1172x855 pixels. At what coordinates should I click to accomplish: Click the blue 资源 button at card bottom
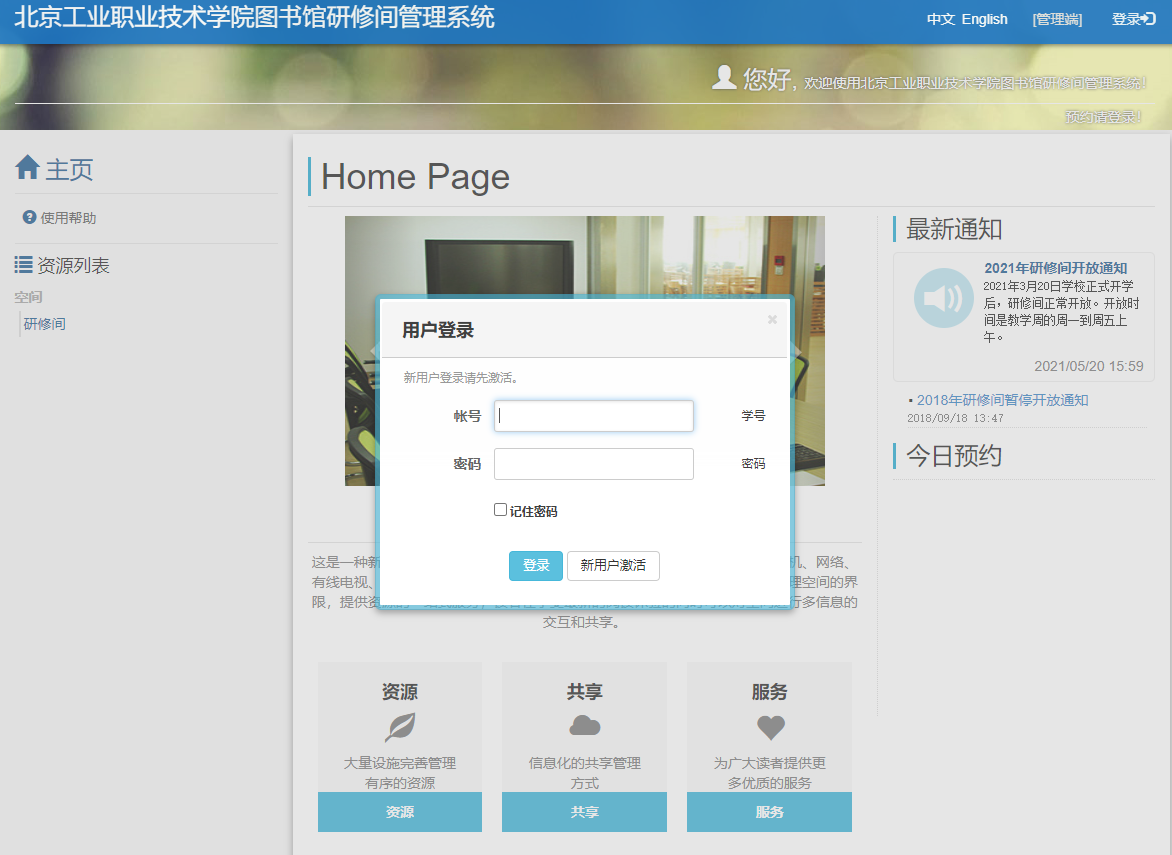click(400, 812)
